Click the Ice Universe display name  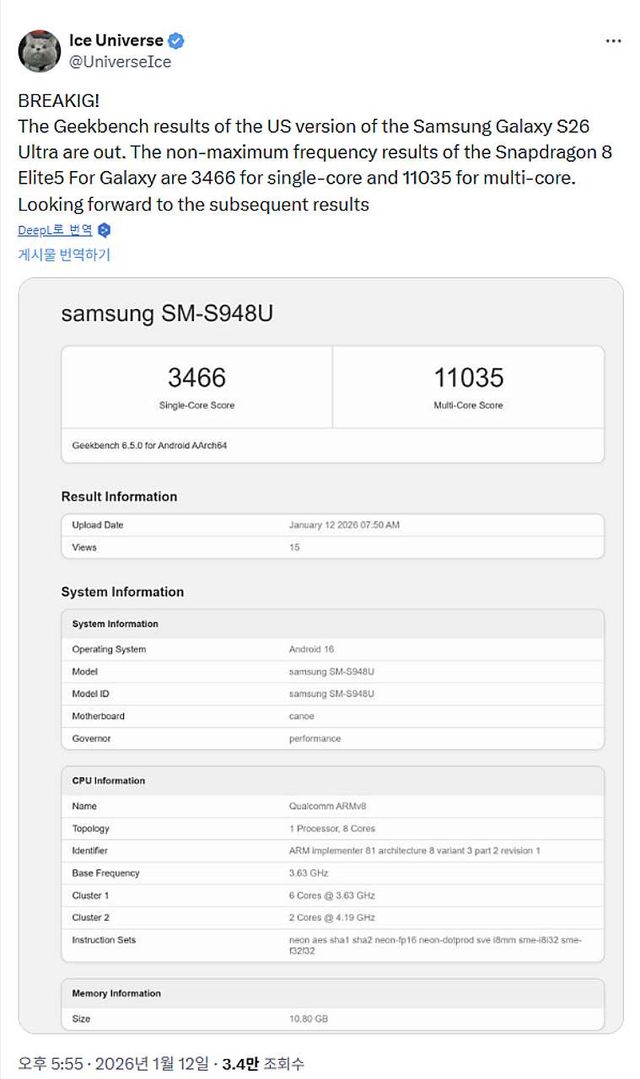115,41
